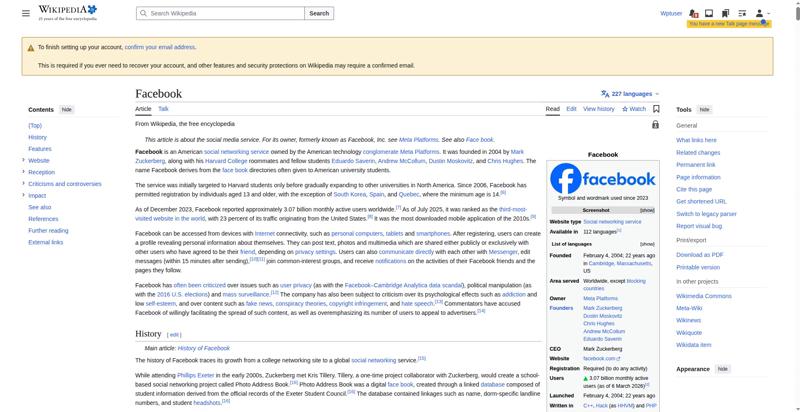Image resolution: width=800 pixels, height=412 pixels.
Task: Click the warning triangle icon in the banner
Action: (x=31, y=47)
